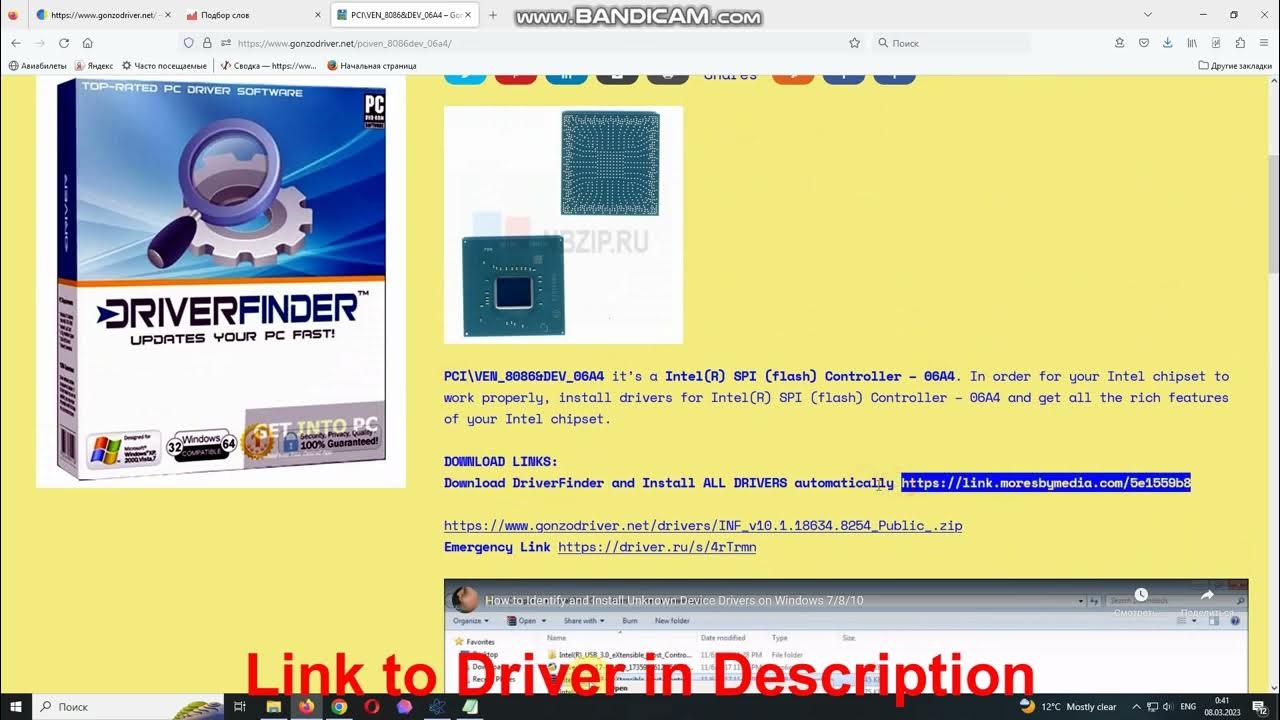The width and height of the screenshot is (1280, 720).
Task: Click the YouTube channel avatar
Action: point(464,600)
